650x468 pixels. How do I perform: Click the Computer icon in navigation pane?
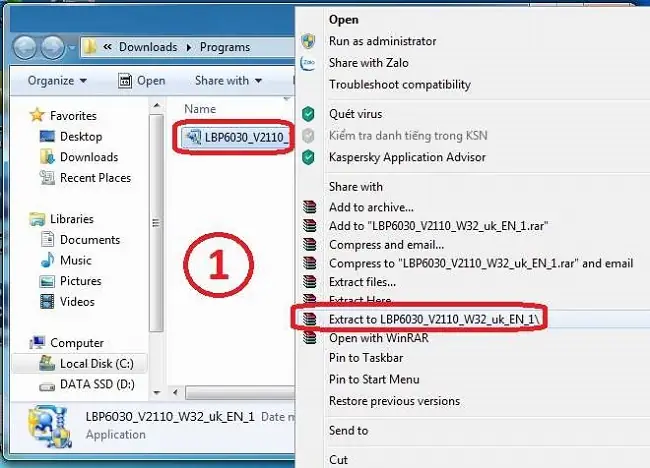coord(37,342)
